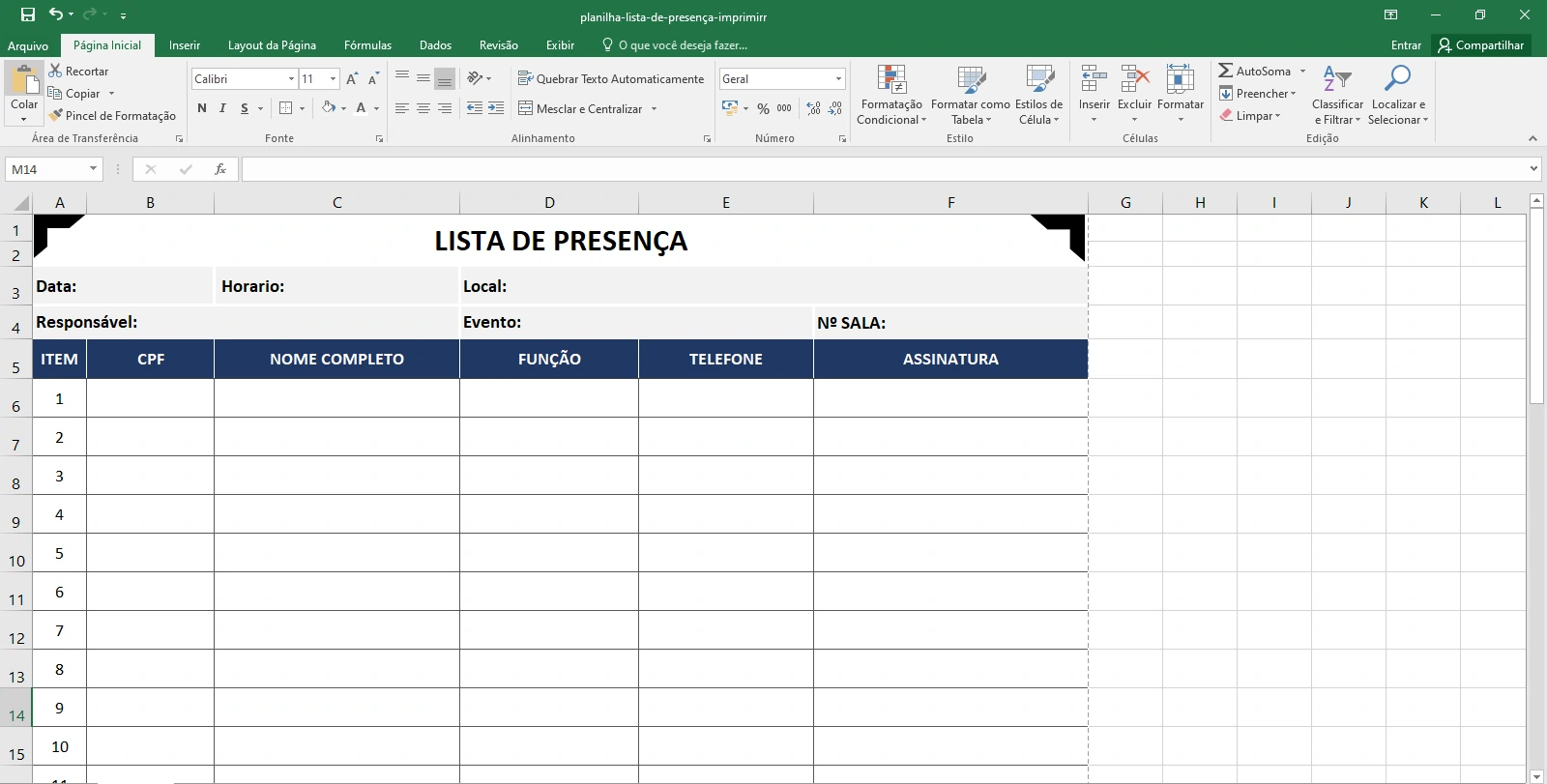
Task: Switch to the Revisão tab
Action: pyautogui.click(x=499, y=45)
